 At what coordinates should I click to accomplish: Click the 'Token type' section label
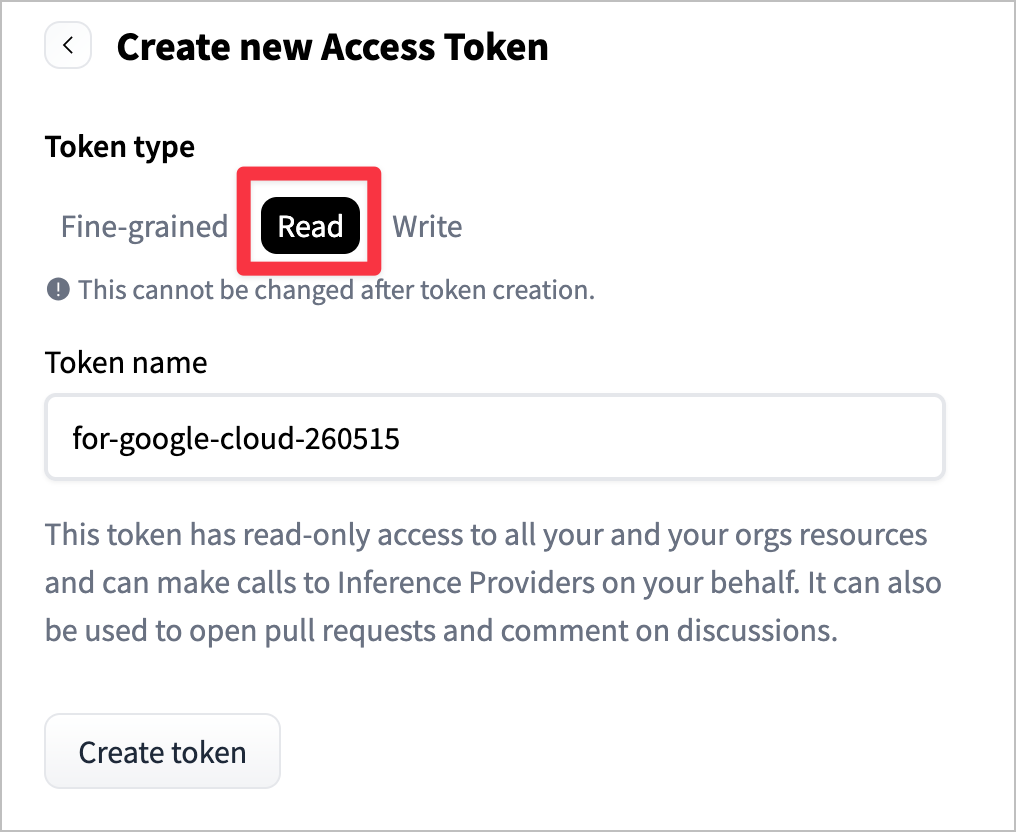pyautogui.click(x=120, y=147)
